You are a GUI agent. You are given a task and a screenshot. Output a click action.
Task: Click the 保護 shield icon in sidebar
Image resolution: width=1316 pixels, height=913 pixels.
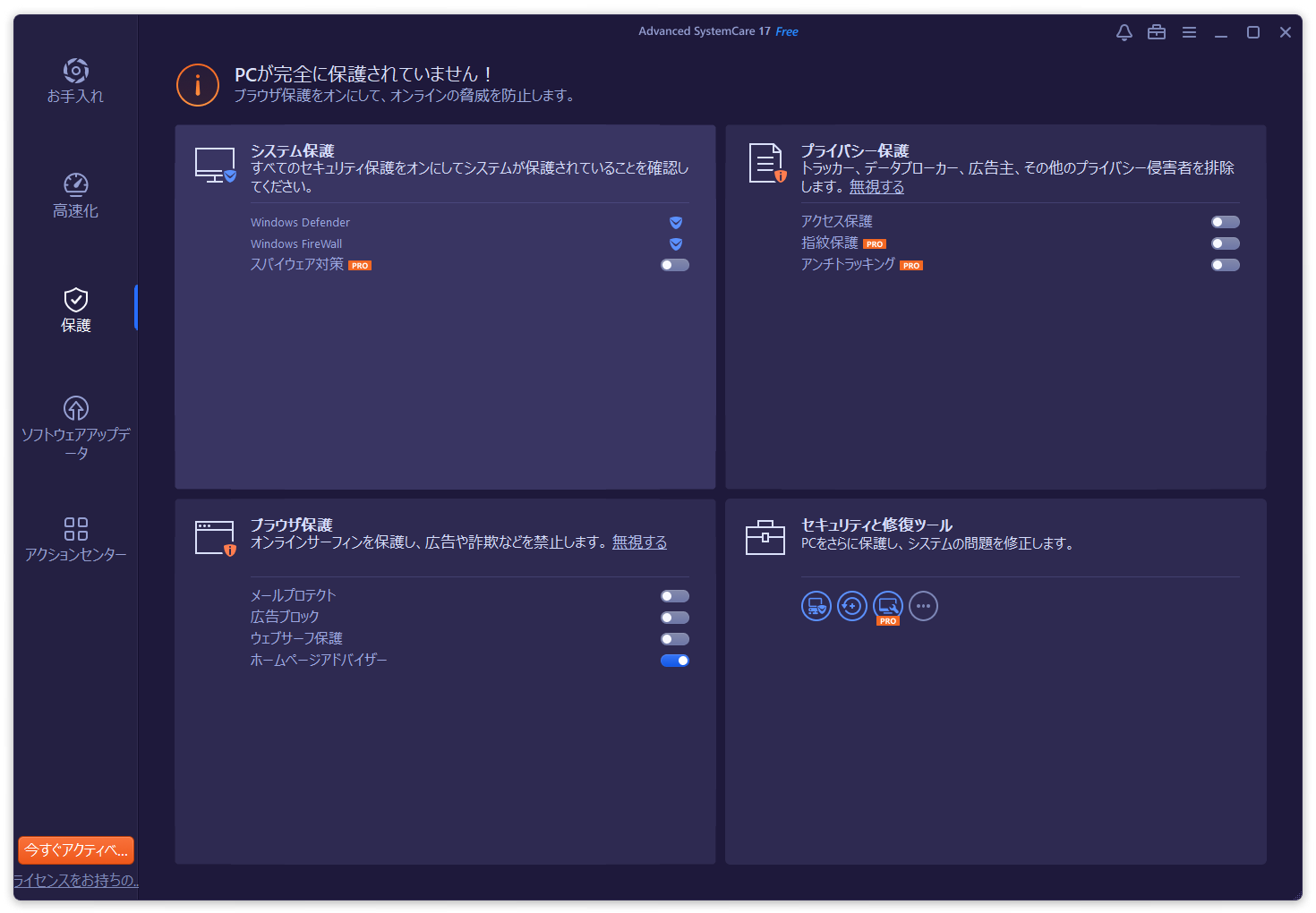pyautogui.click(x=75, y=301)
